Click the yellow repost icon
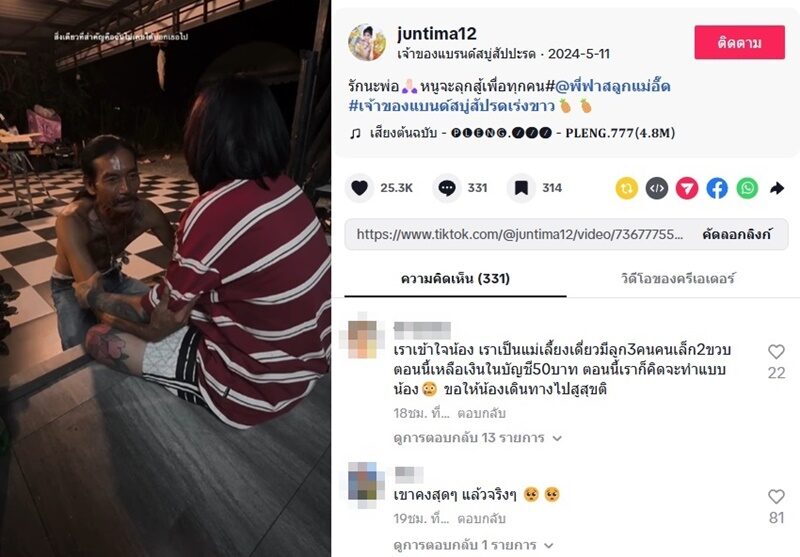The width and height of the screenshot is (800, 557). coord(627,189)
